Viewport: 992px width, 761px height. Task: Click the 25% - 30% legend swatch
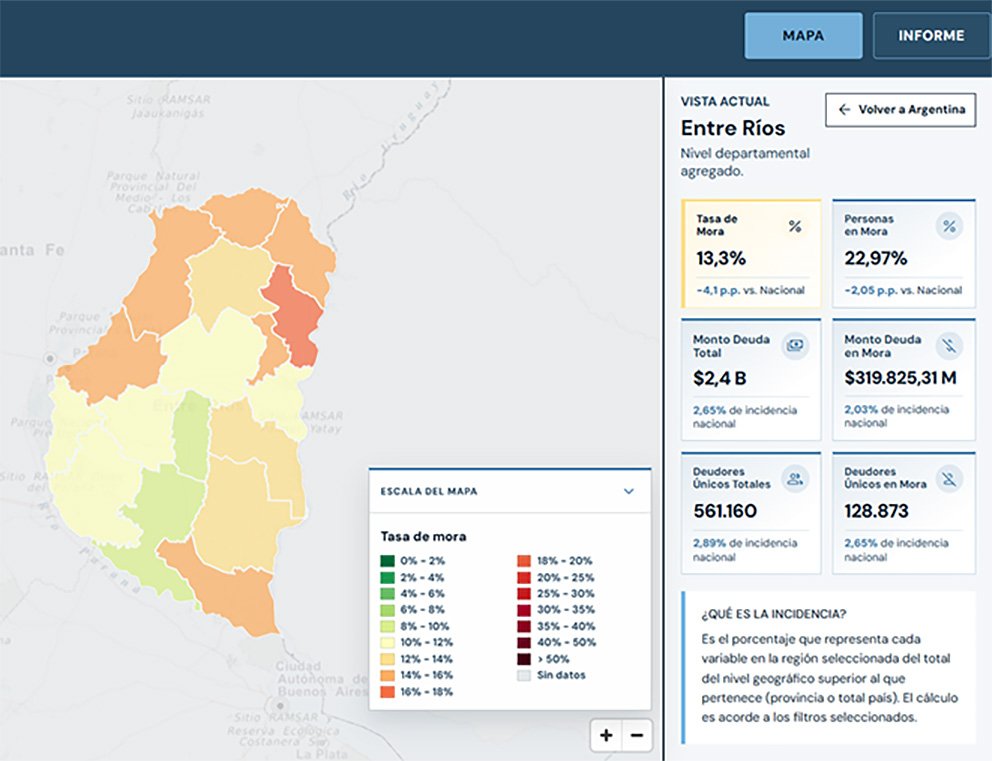click(x=524, y=594)
